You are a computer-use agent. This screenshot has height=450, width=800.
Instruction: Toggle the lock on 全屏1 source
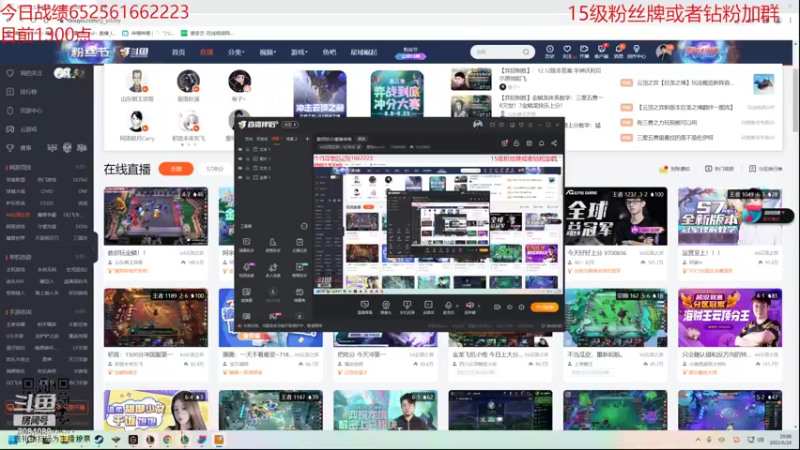248,178
